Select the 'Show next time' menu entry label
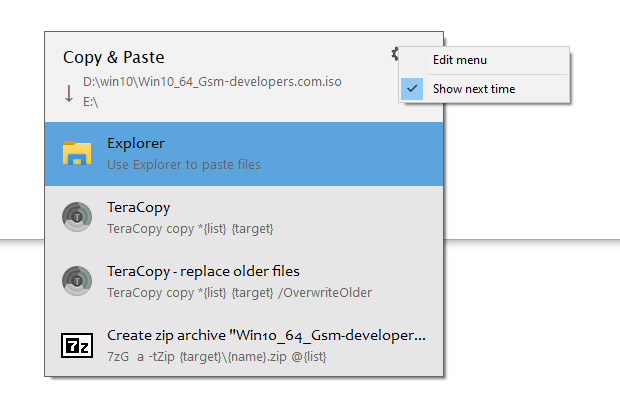The width and height of the screenshot is (620, 398). [474, 89]
